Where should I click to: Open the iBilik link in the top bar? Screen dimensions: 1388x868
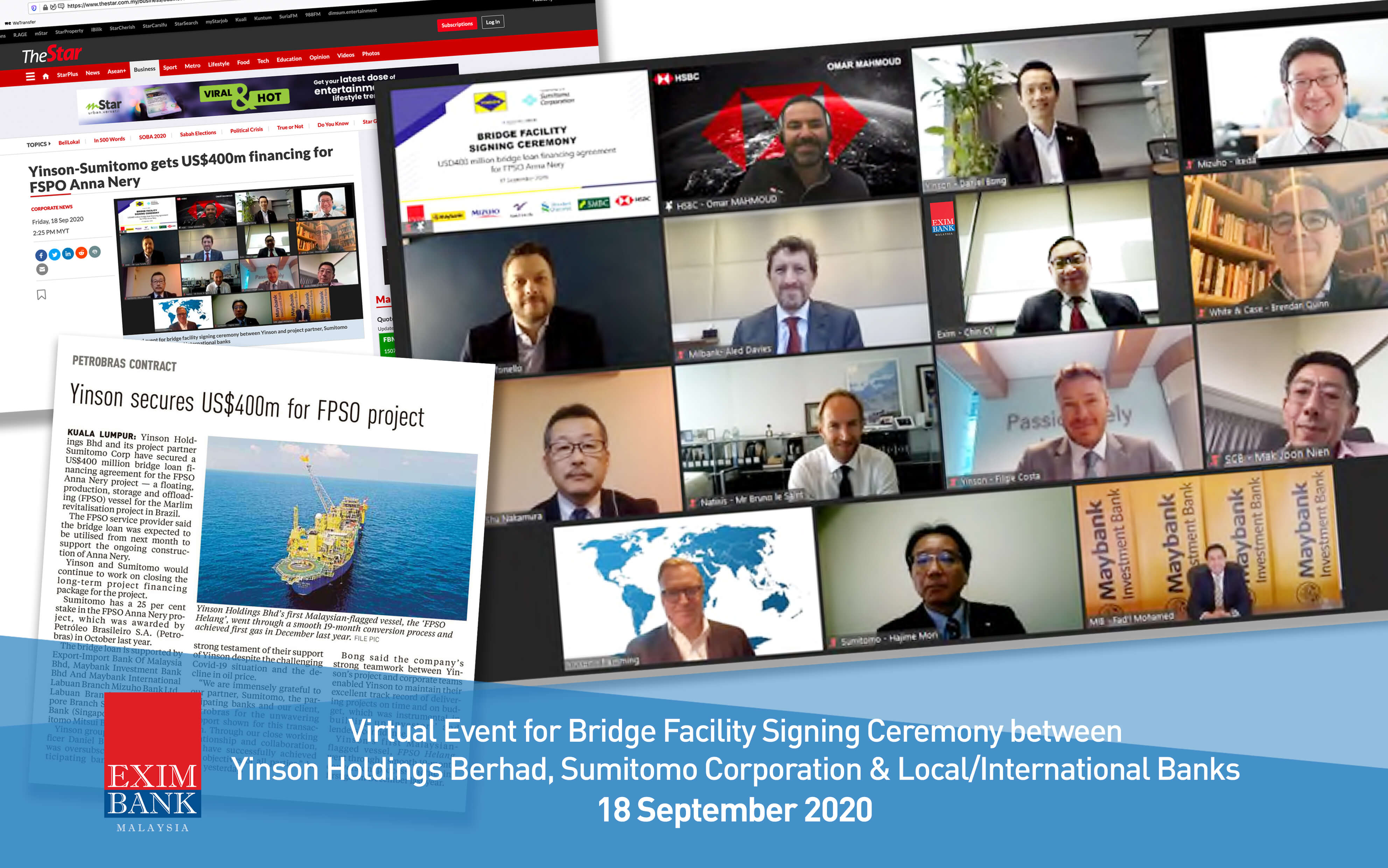click(x=97, y=29)
